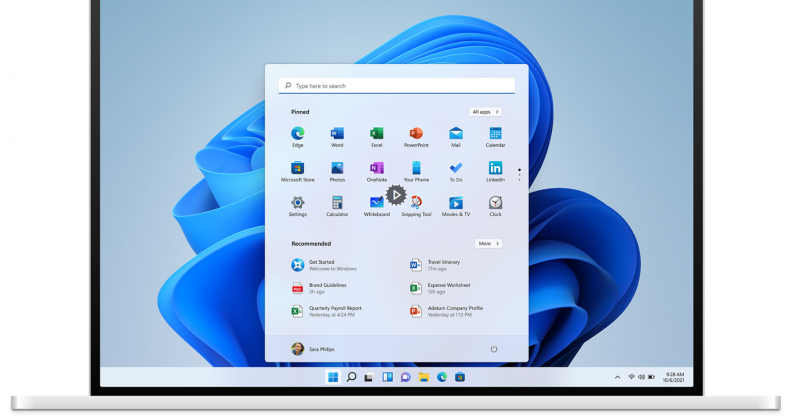Launch the LinkedIn pinned app
The width and height of the screenshot is (800, 416).
click(x=495, y=172)
